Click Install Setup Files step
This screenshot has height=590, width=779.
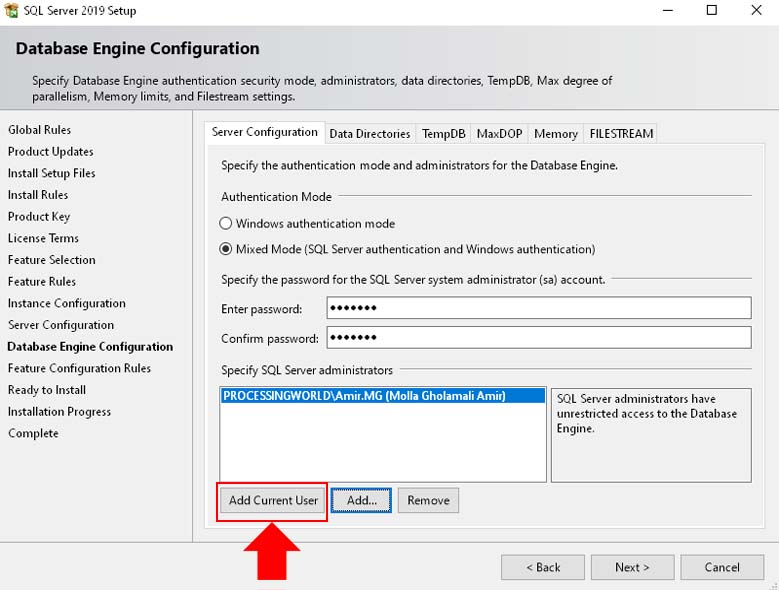52,173
